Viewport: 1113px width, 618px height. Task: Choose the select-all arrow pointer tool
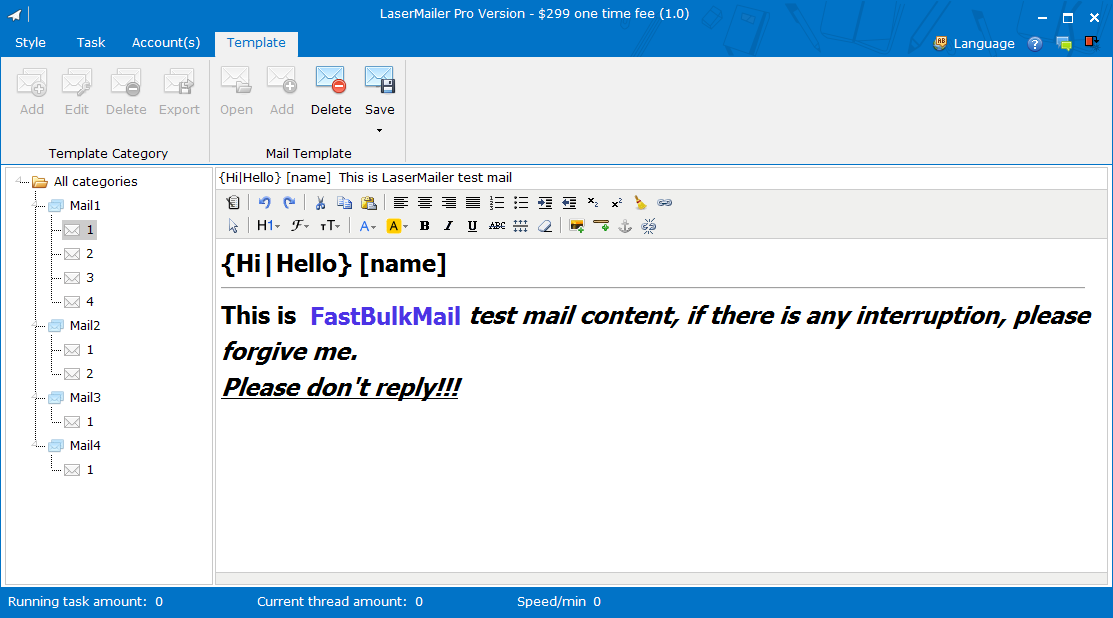233,226
